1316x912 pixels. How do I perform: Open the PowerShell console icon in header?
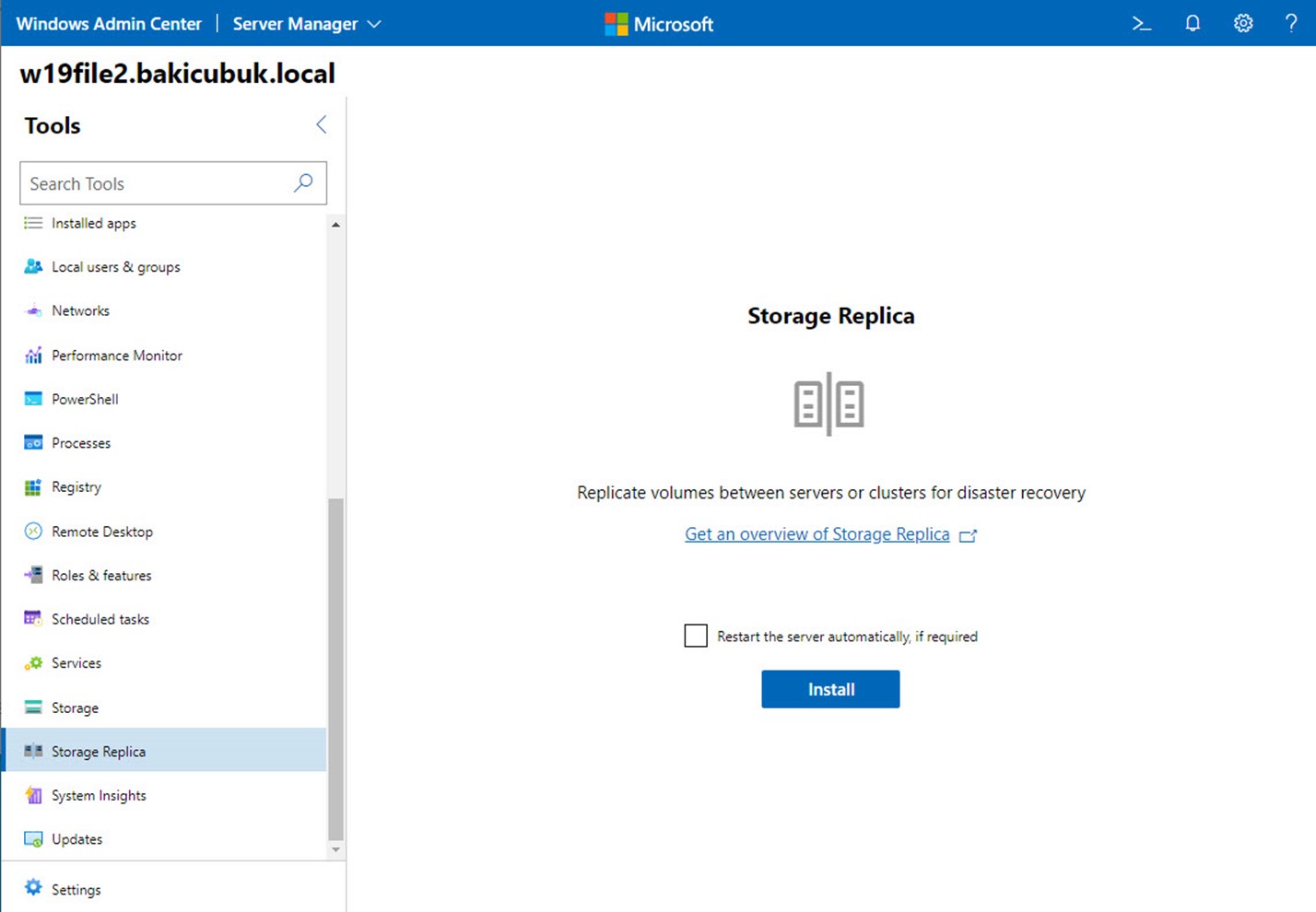(1142, 24)
